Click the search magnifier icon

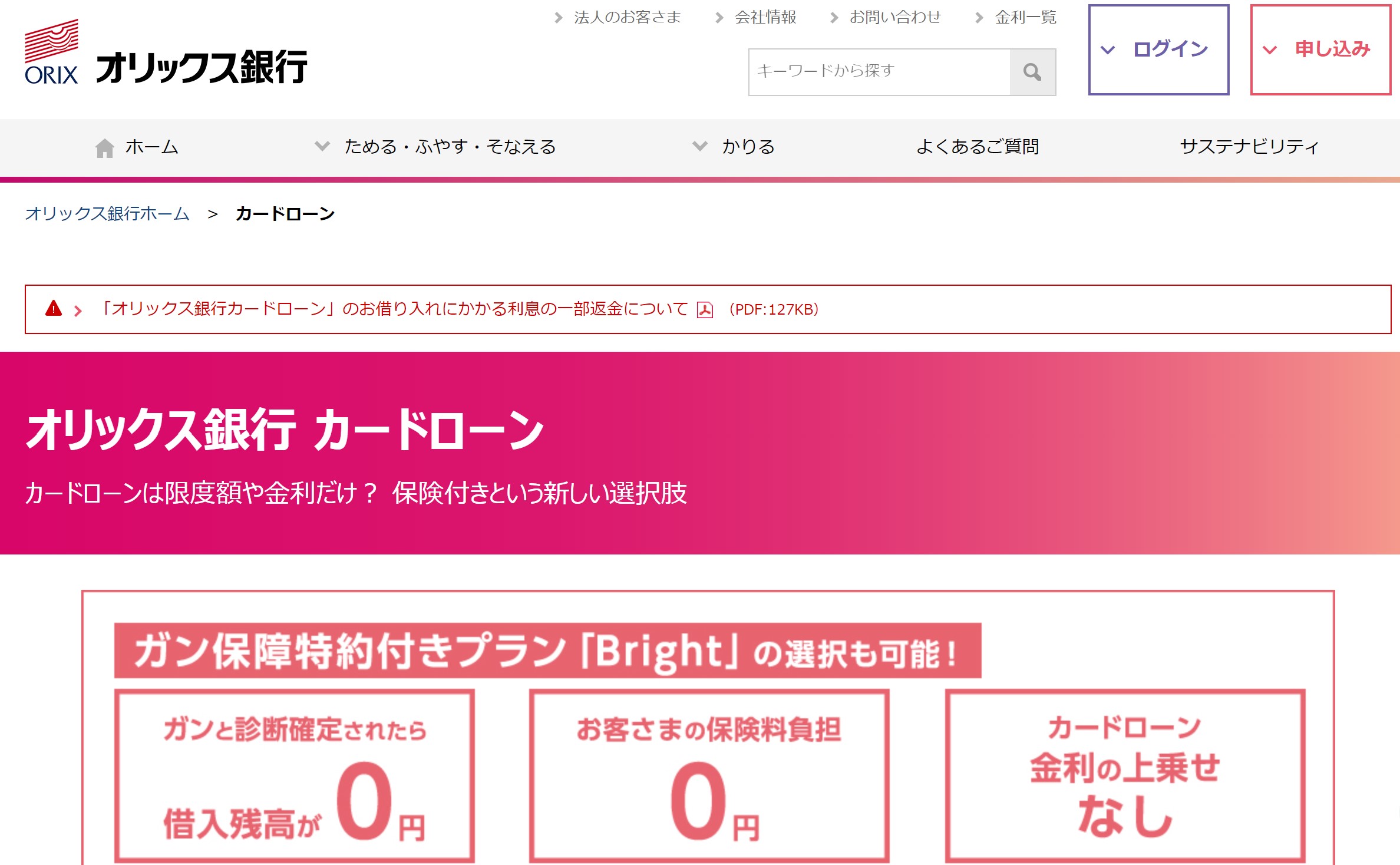click(x=1032, y=72)
